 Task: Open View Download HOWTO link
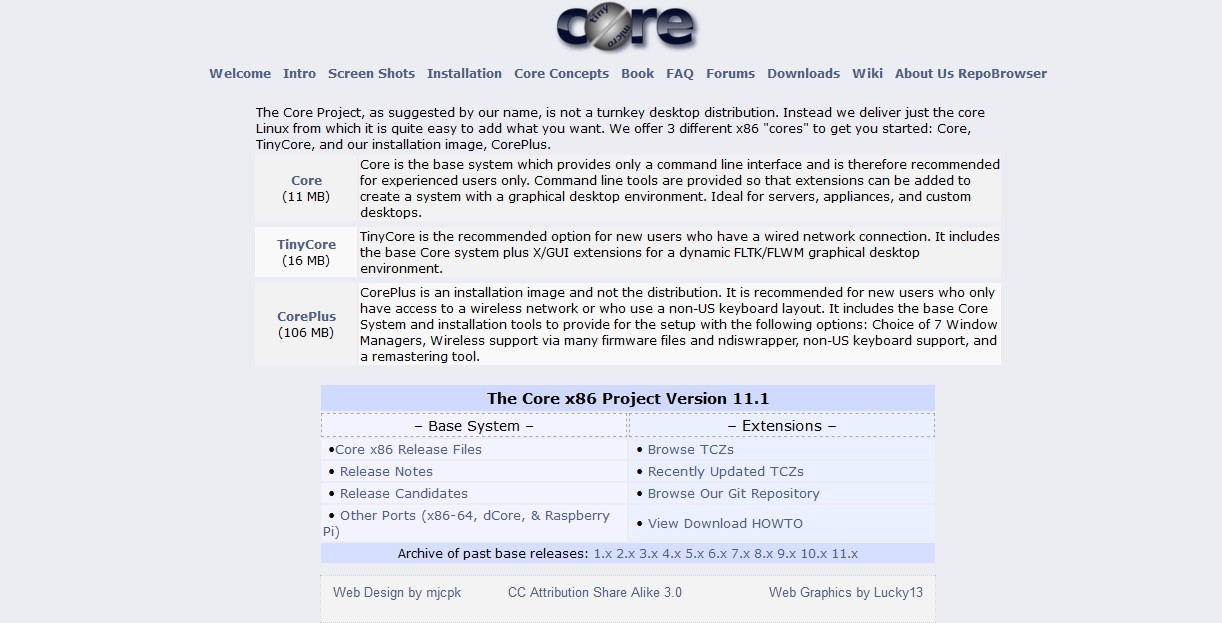(x=725, y=523)
